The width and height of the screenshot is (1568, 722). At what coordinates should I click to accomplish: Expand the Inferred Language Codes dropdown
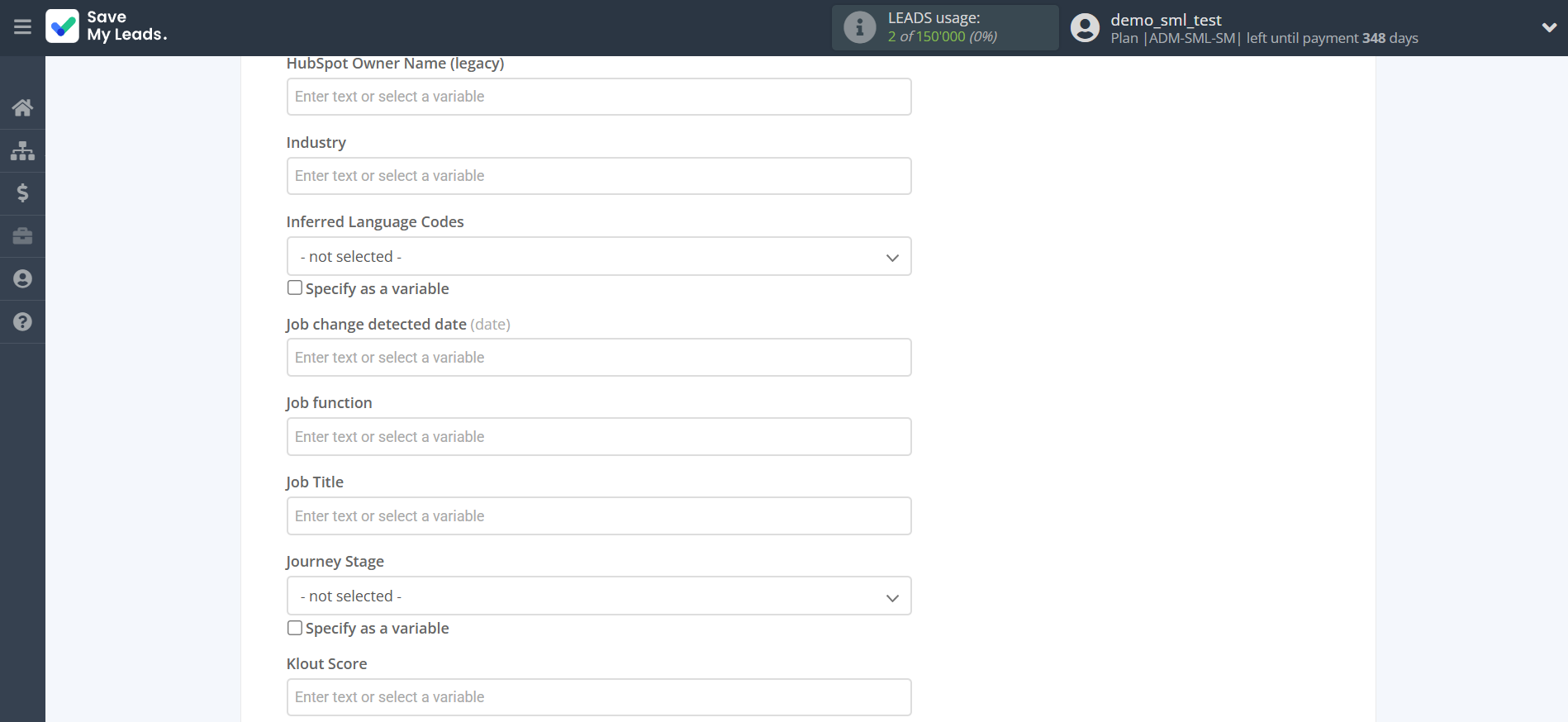(598, 257)
